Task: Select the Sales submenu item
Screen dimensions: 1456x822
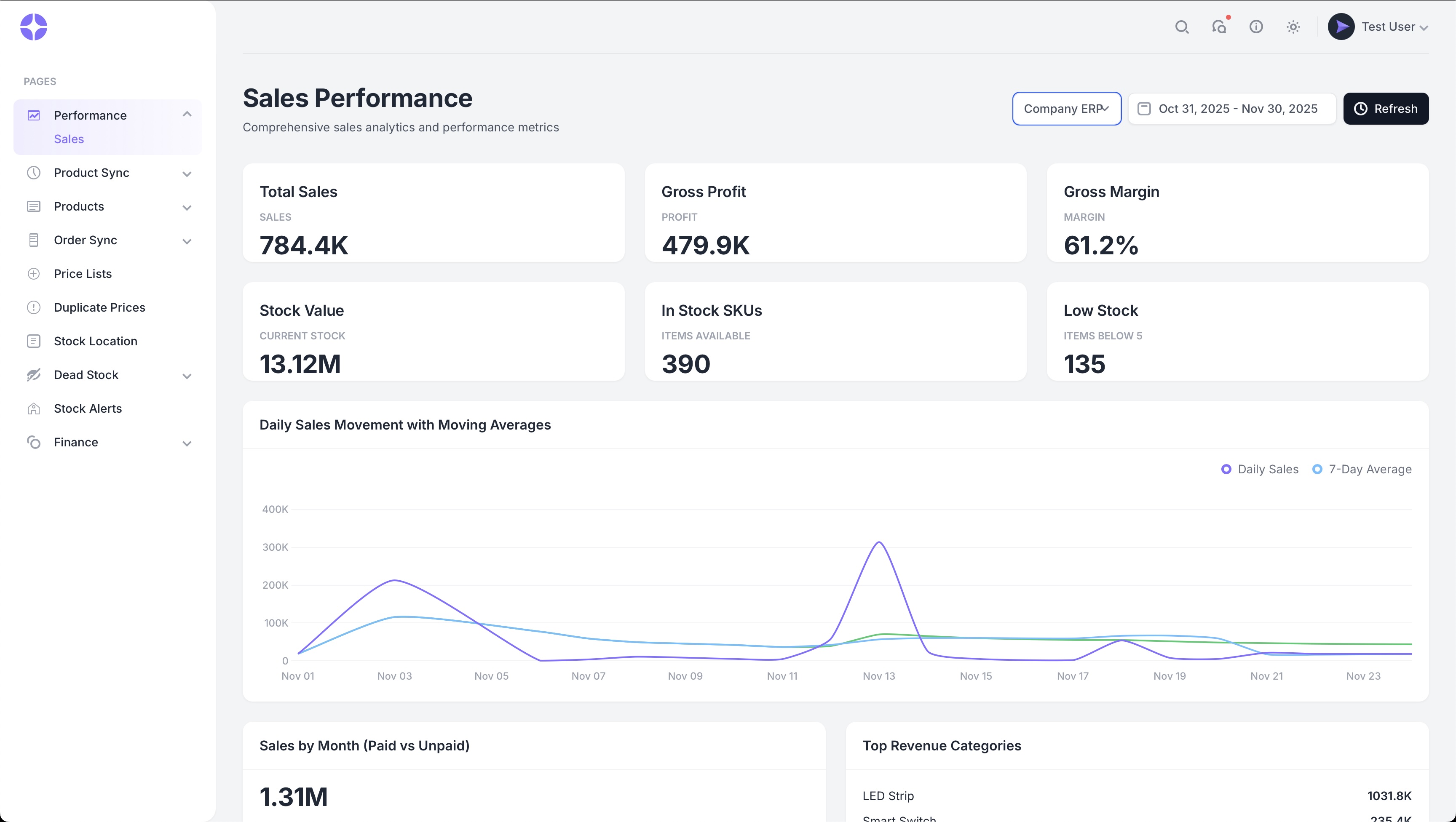Action: click(x=69, y=139)
